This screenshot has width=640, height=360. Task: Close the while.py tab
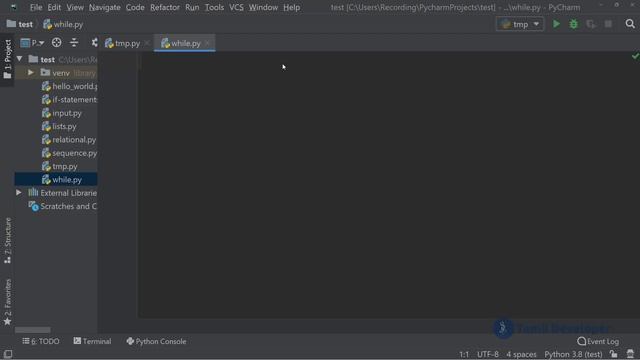point(208,43)
